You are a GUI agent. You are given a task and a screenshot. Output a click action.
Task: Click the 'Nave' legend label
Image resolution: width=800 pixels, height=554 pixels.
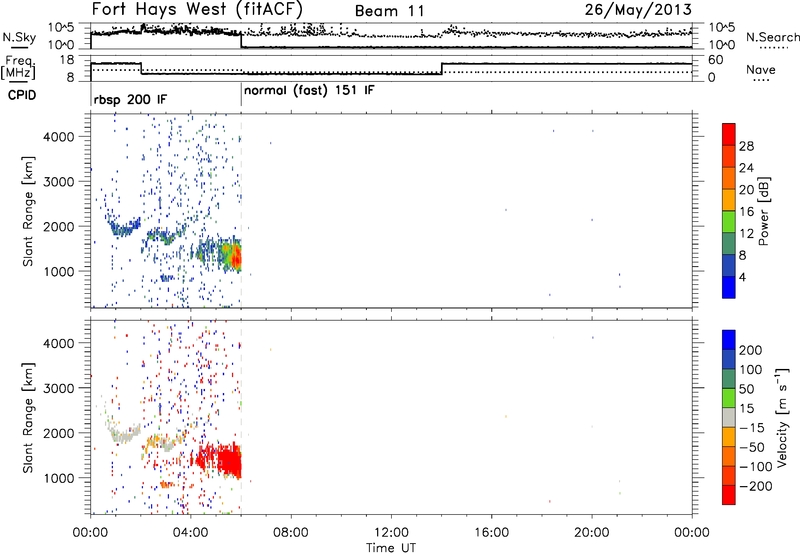761,70
